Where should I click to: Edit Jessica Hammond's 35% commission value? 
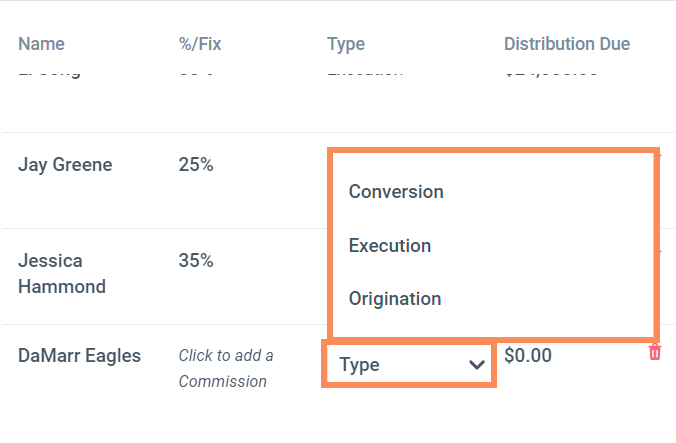tap(196, 261)
